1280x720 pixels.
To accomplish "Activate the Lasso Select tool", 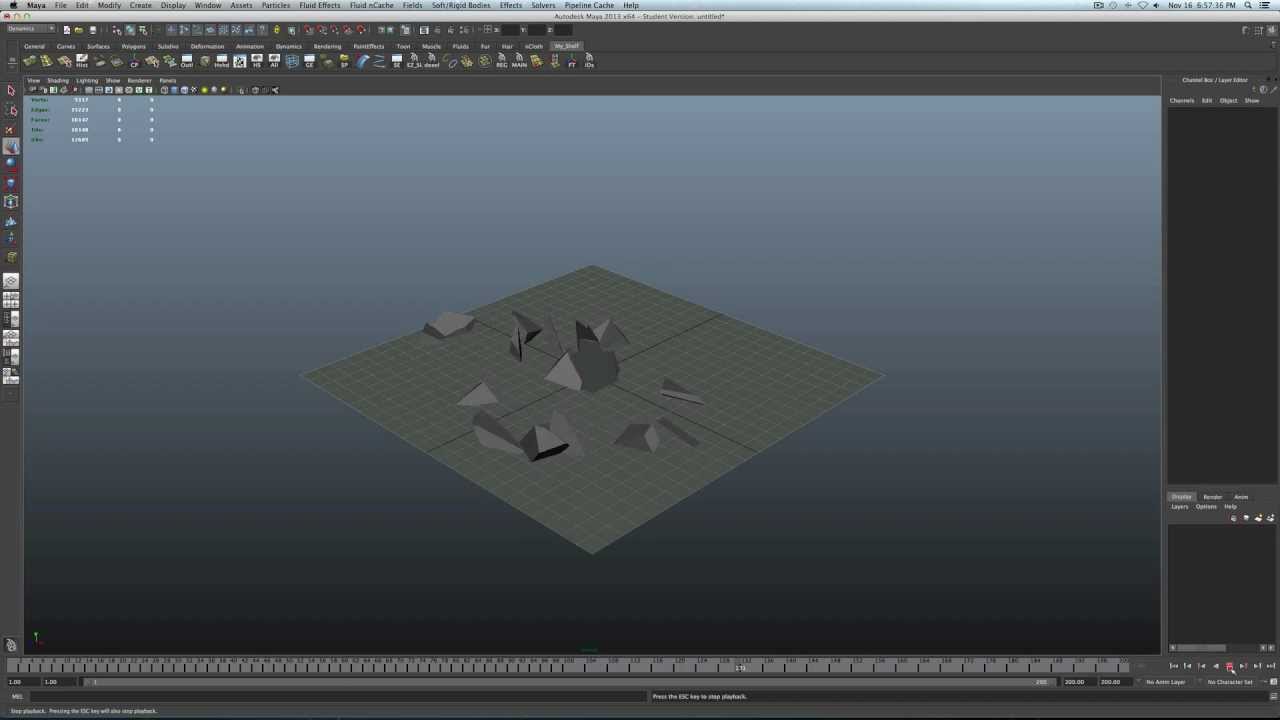I will (x=11, y=110).
